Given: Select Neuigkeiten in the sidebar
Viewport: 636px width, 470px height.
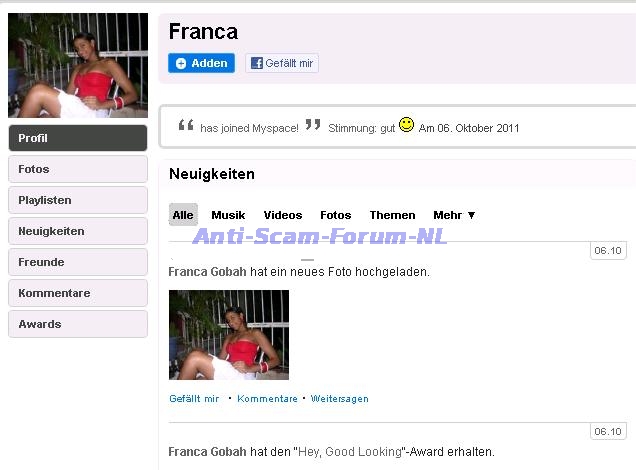Looking at the screenshot, I should [x=78, y=231].
